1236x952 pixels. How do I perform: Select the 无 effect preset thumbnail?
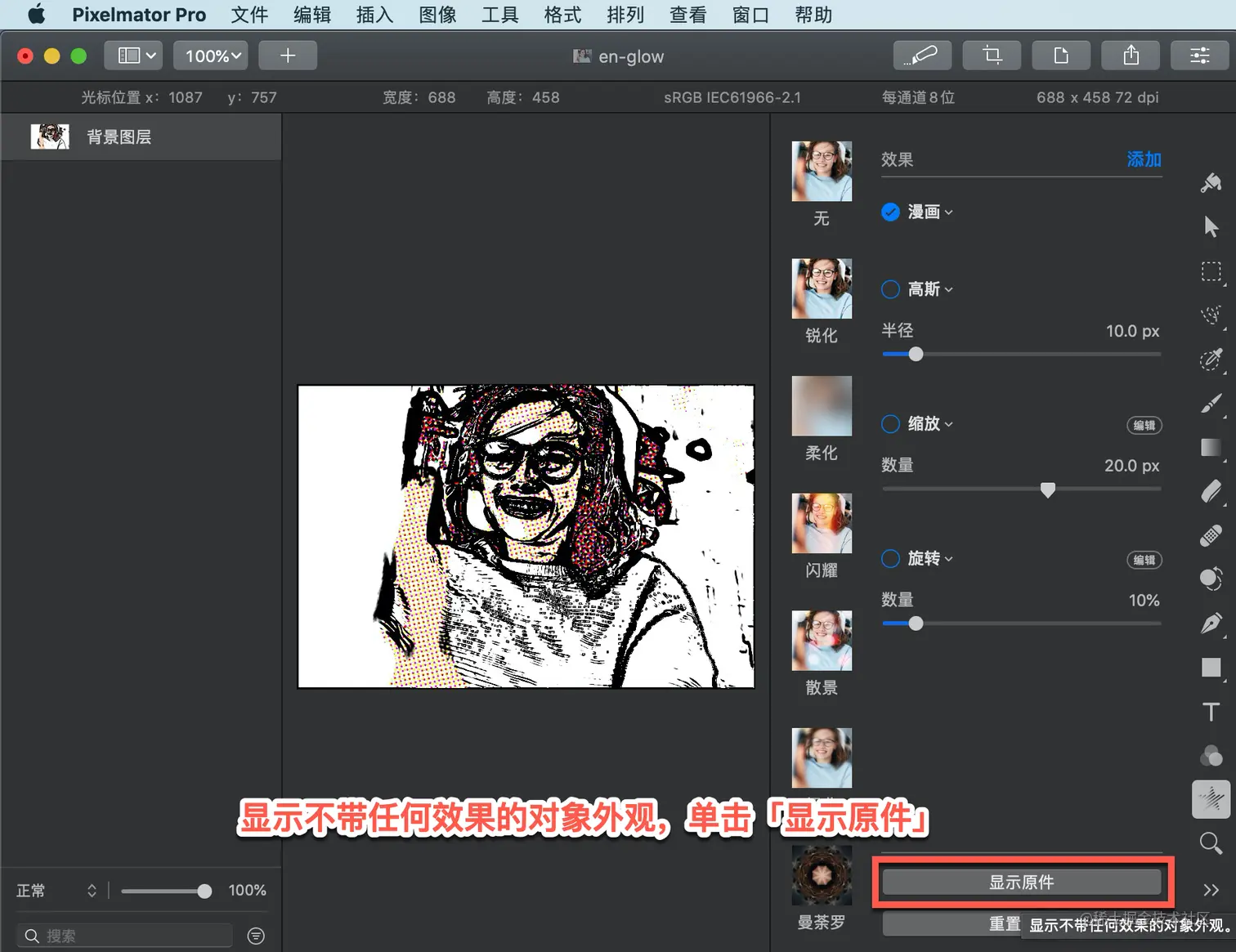822,172
